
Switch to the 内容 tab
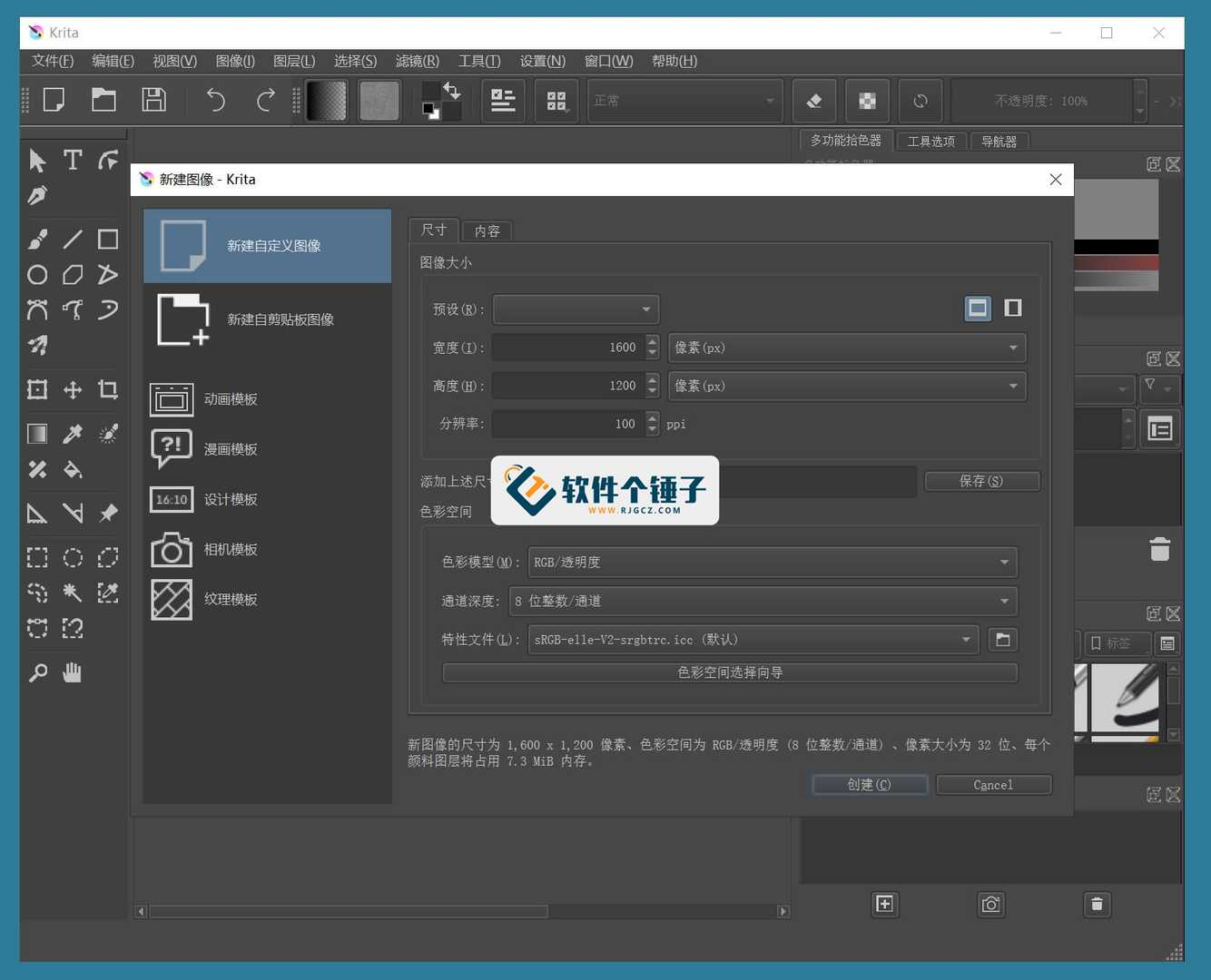(487, 230)
